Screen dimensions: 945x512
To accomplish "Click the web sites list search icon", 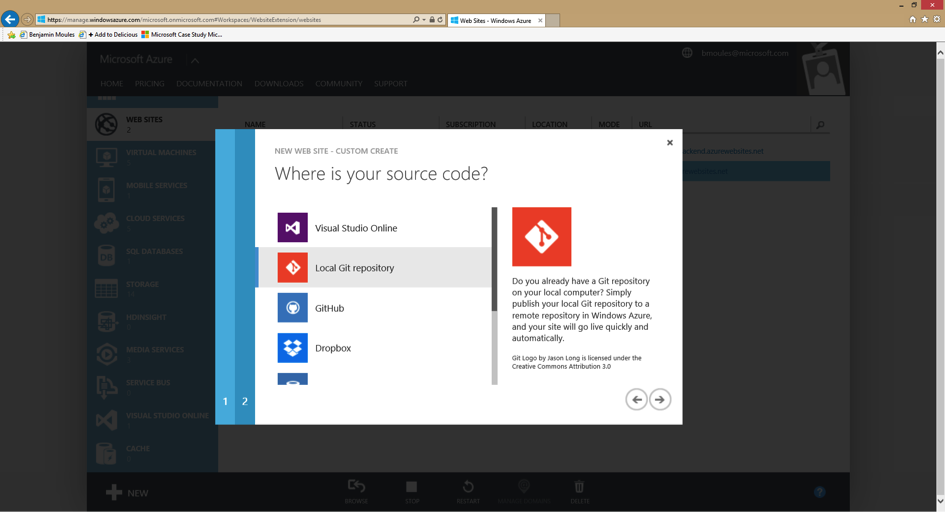I will point(820,125).
